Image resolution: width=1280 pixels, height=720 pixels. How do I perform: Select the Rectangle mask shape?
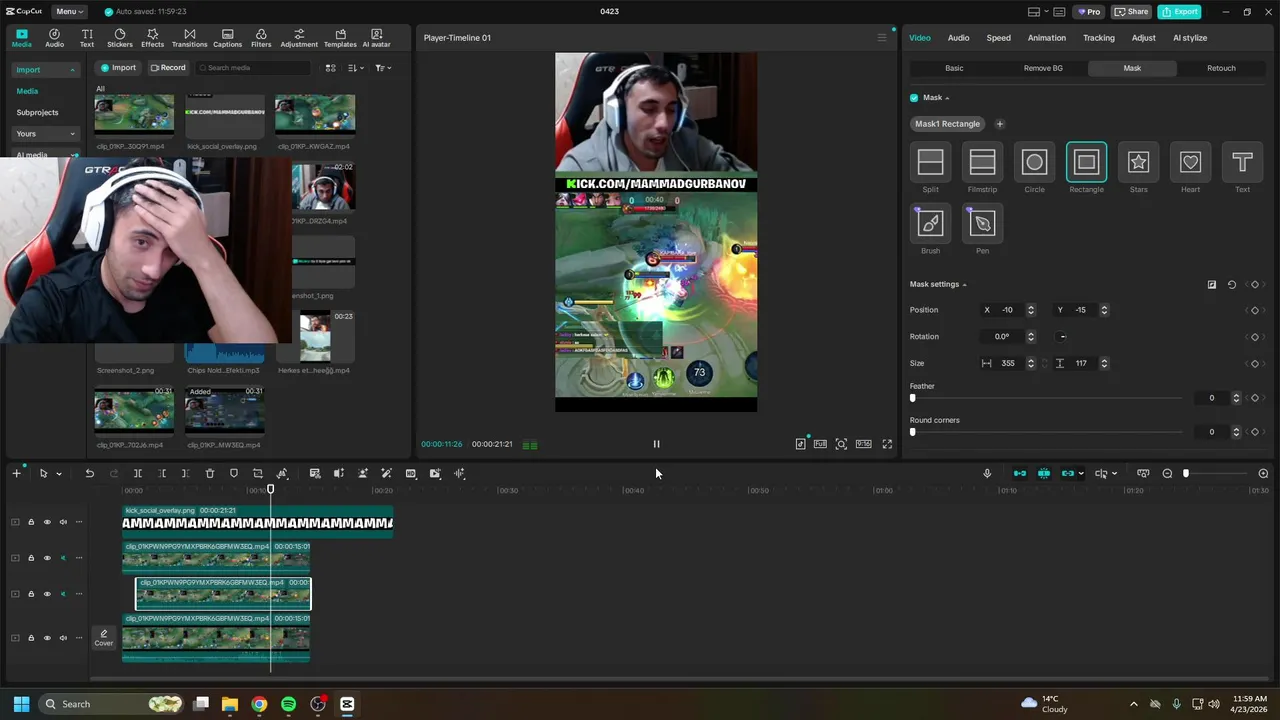[1086, 162]
